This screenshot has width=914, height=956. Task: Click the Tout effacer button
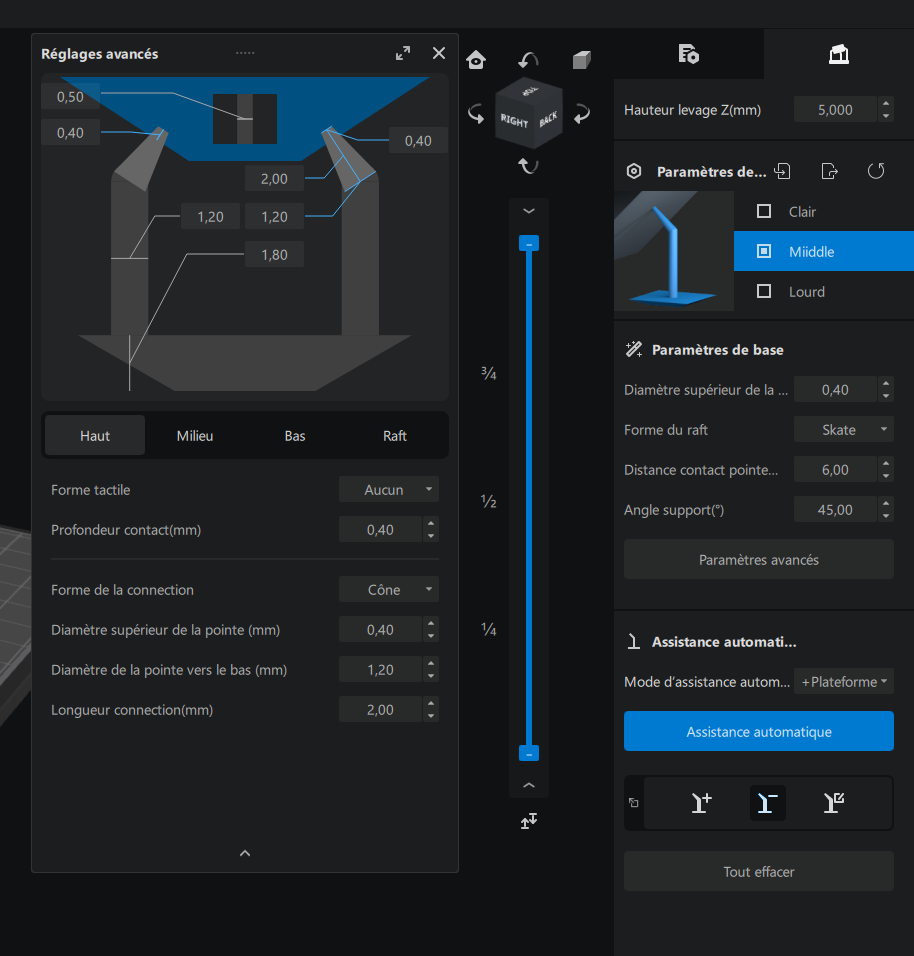(x=759, y=871)
